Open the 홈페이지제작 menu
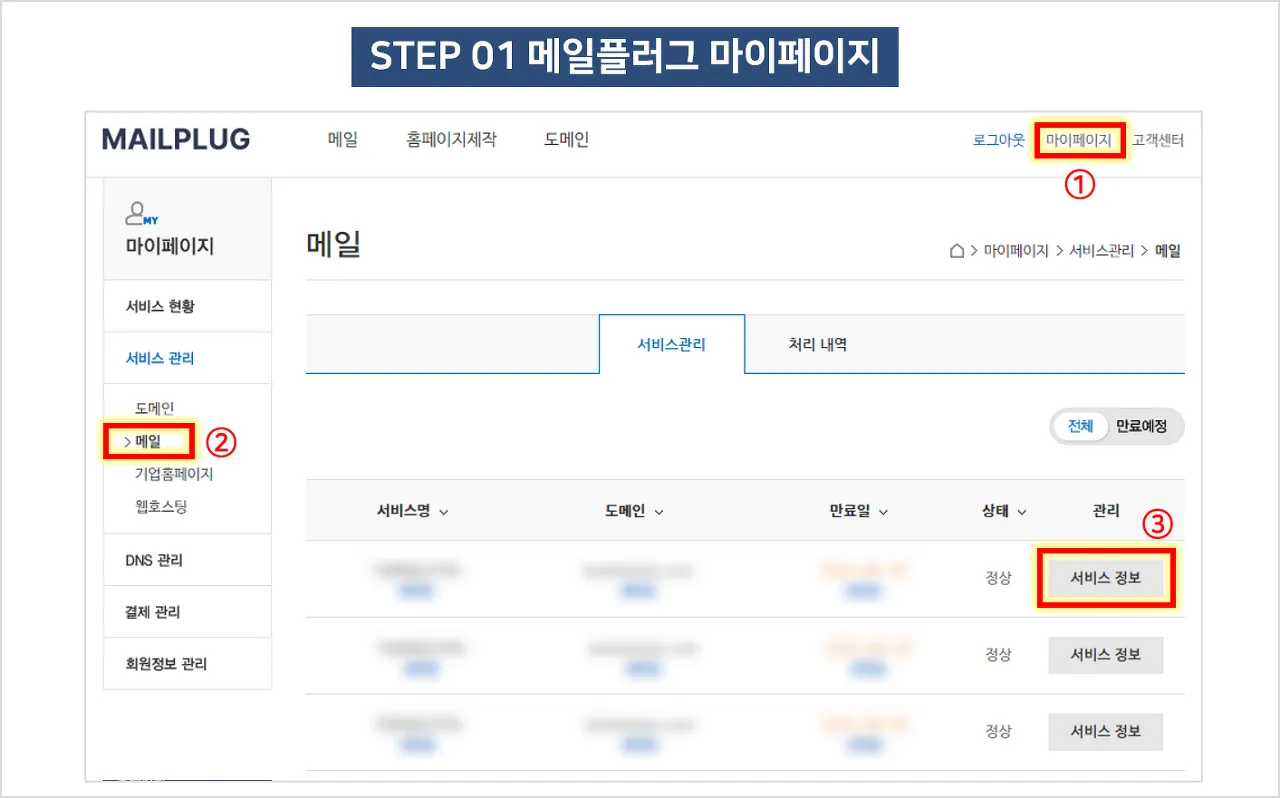Image resolution: width=1280 pixels, height=798 pixels. coord(451,140)
